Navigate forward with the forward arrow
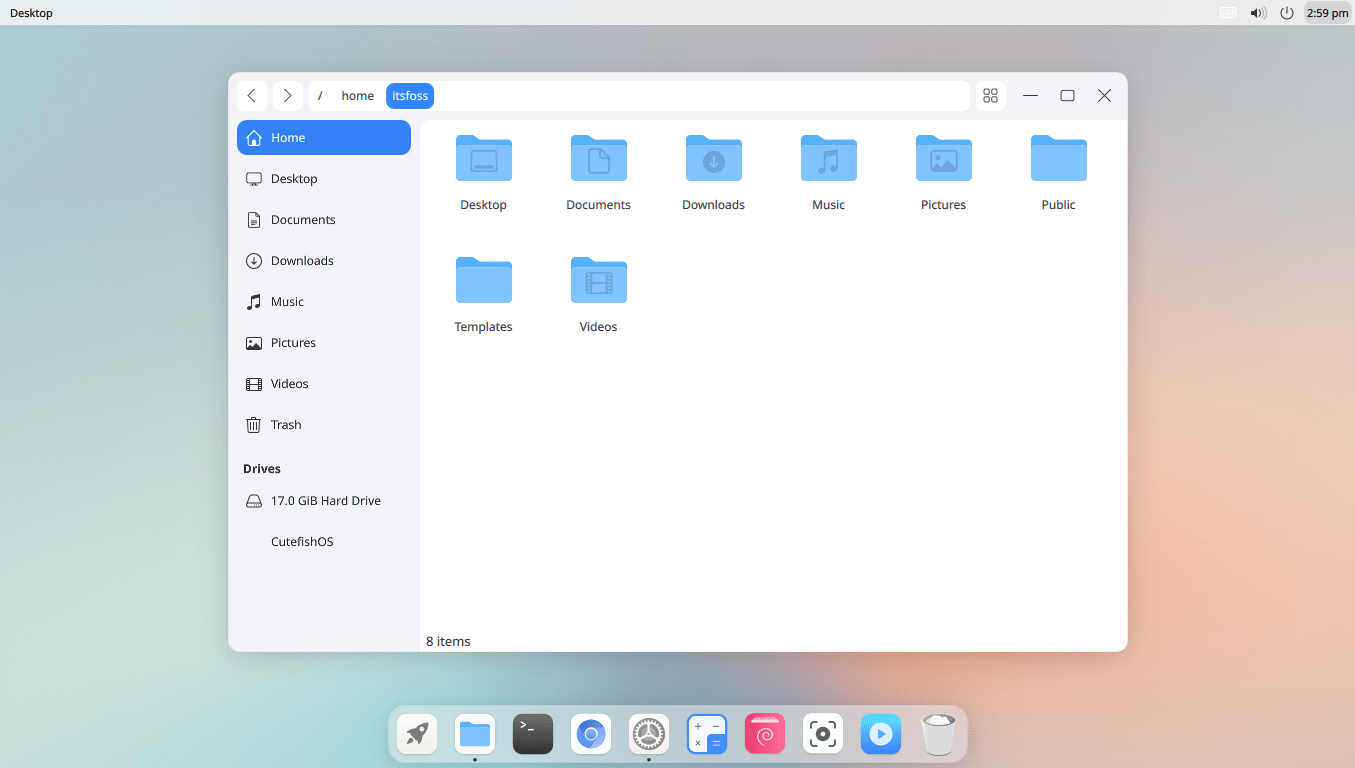Viewport: 1355px width, 768px height. pyautogui.click(x=287, y=95)
